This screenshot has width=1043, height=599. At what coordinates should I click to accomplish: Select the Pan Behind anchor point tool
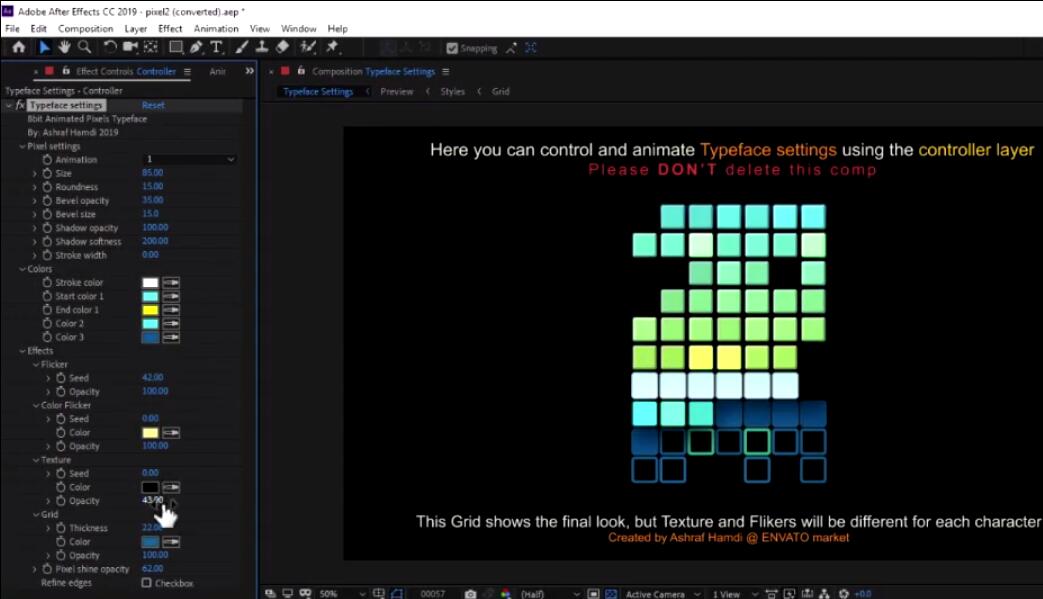pyautogui.click(x=151, y=47)
